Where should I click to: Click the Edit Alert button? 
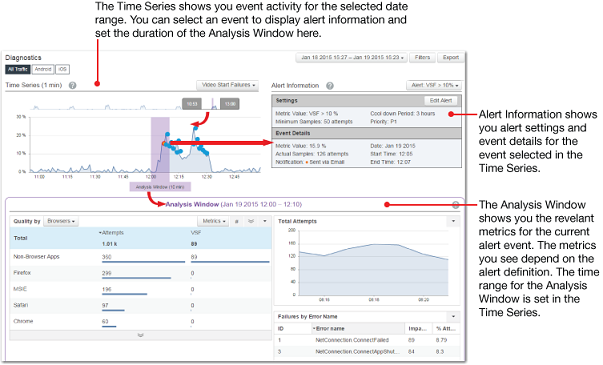(x=441, y=101)
